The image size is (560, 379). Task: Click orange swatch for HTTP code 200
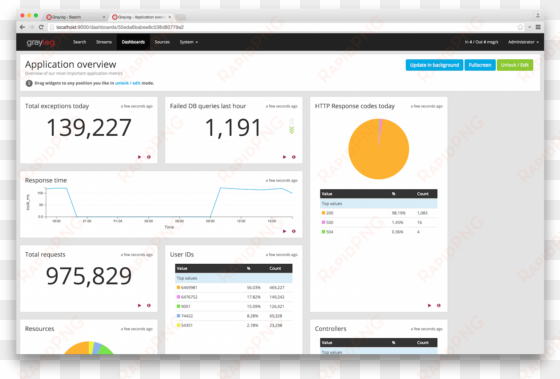point(323,213)
